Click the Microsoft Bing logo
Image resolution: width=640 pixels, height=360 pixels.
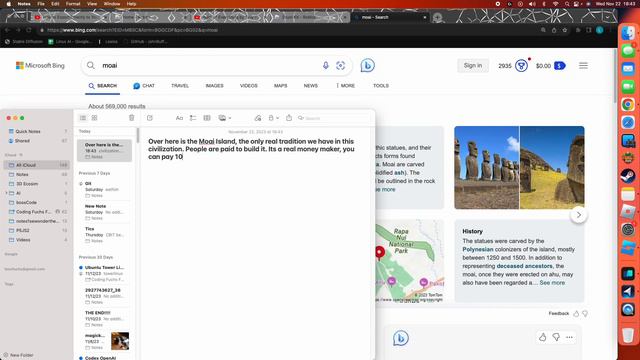(40, 65)
